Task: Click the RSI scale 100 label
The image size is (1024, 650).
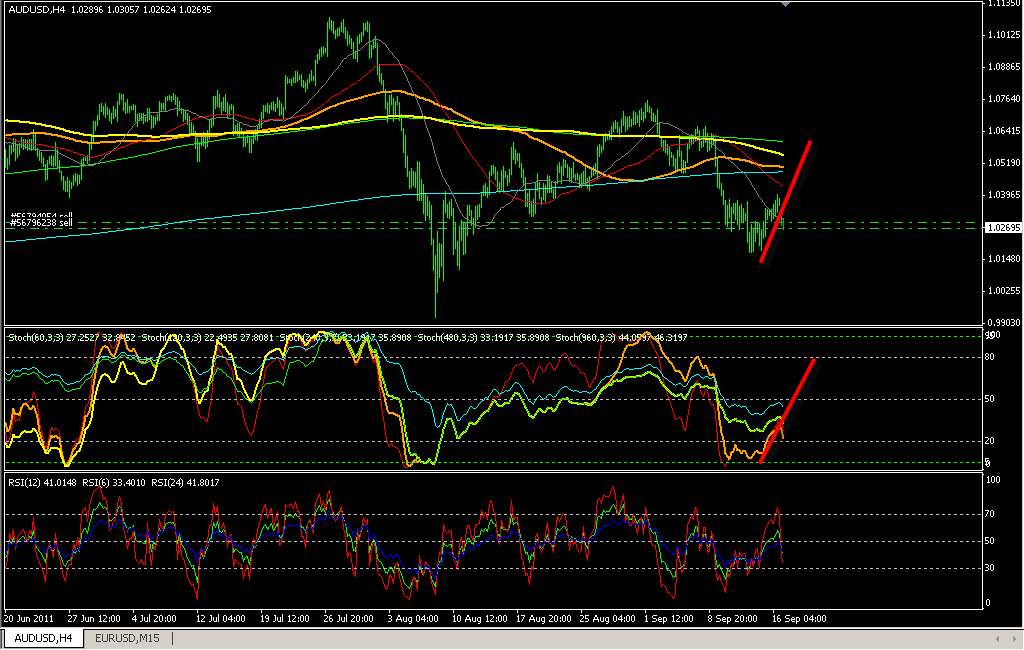Action: pyautogui.click(x=993, y=480)
